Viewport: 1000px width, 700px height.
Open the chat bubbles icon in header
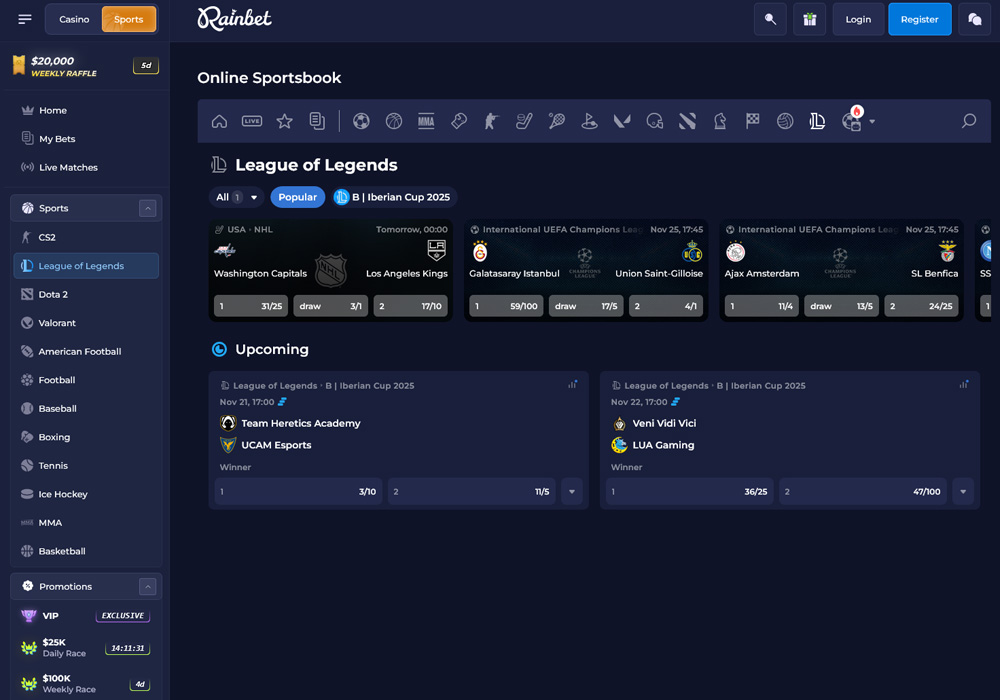[974, 19]
